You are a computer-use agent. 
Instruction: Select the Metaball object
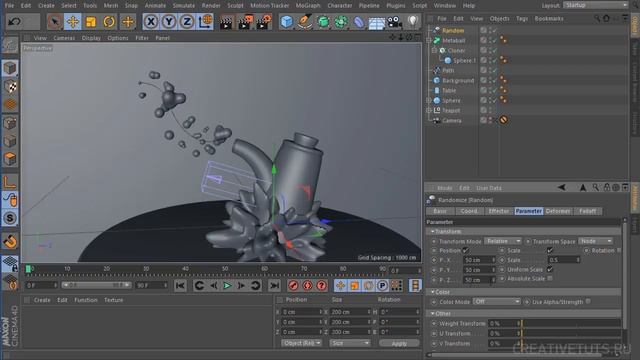[454, 40]
